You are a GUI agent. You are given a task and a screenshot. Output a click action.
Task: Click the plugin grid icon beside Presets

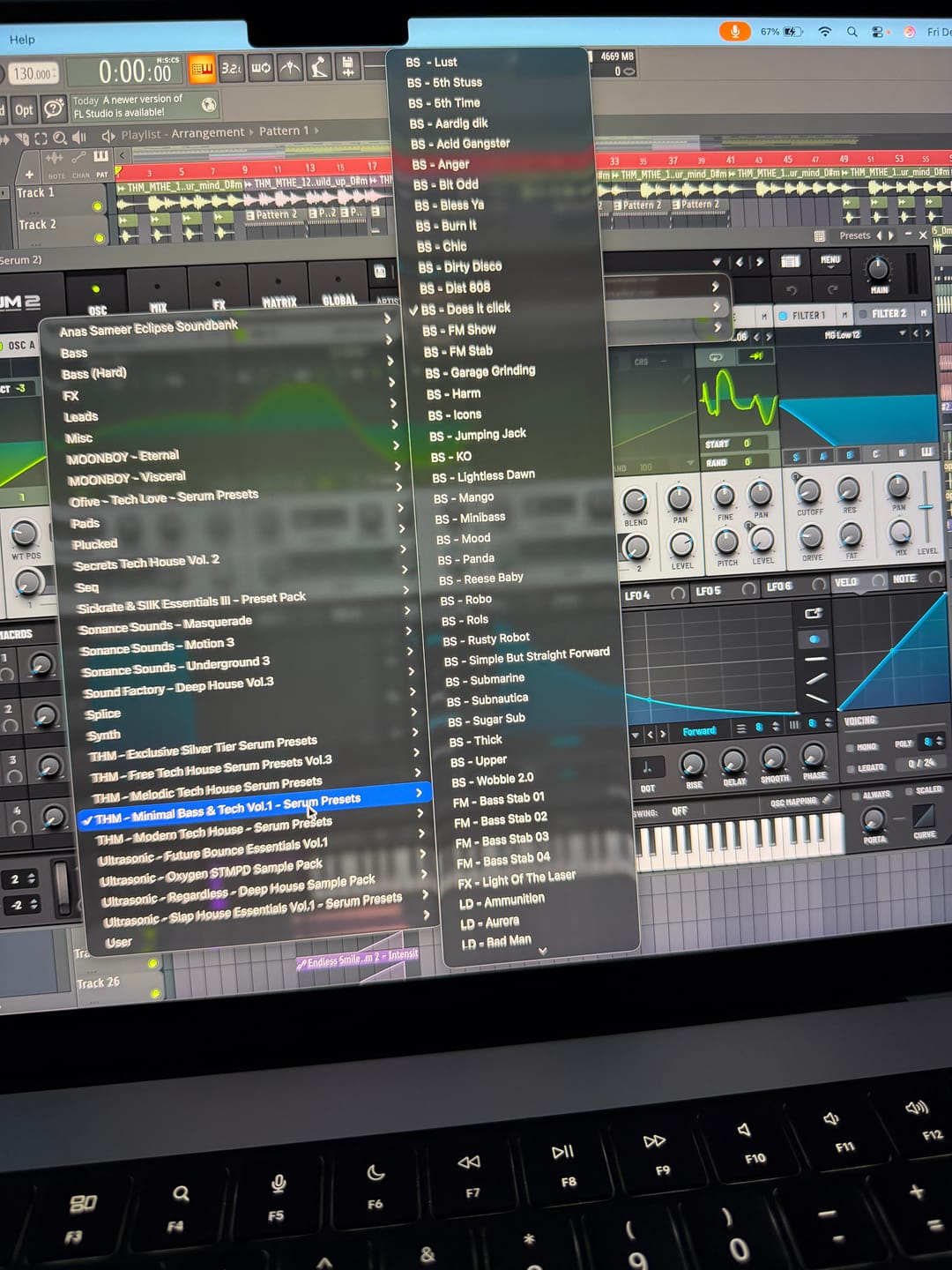click(820, 235)
